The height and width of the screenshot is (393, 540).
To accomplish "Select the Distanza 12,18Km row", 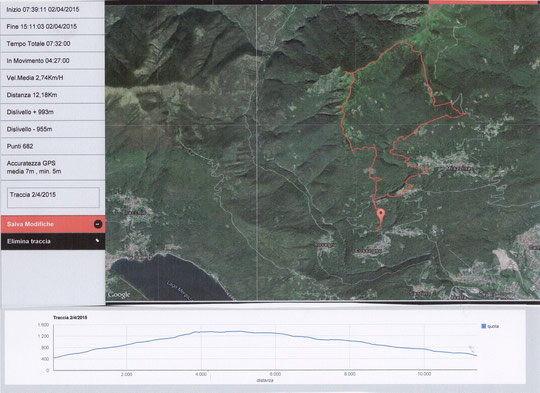I will [x=53, y=95].
